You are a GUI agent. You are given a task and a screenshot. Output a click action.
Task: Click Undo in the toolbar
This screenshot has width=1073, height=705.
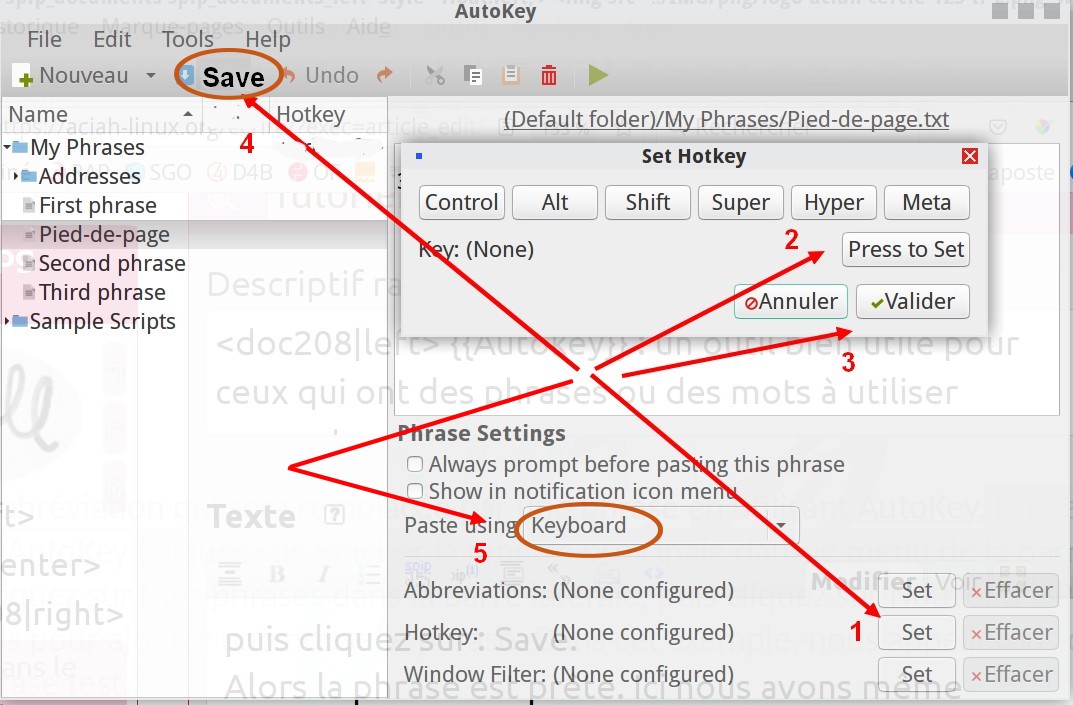click(x=322, y=75)
